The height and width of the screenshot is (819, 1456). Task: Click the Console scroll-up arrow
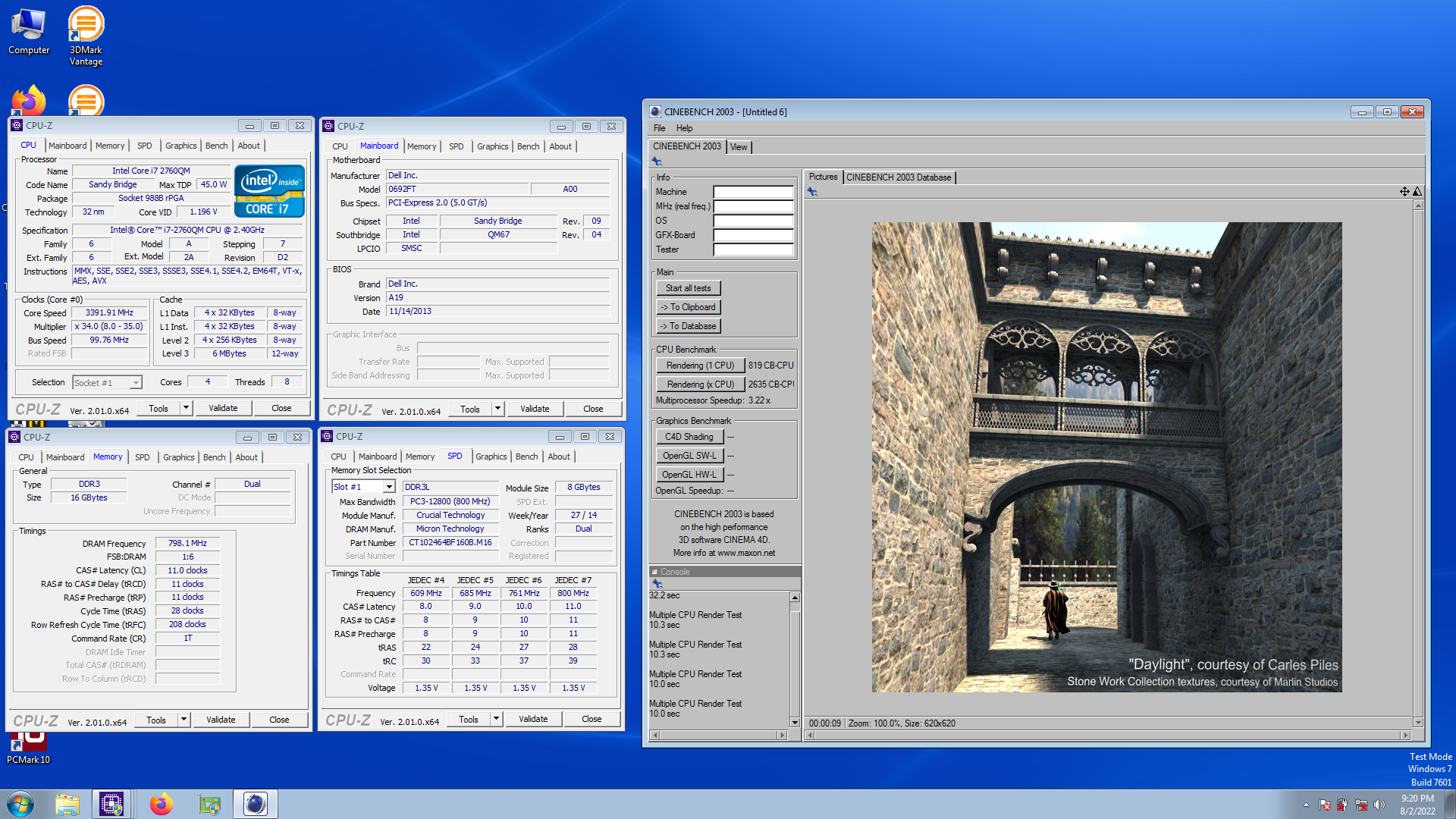(795, 598)
